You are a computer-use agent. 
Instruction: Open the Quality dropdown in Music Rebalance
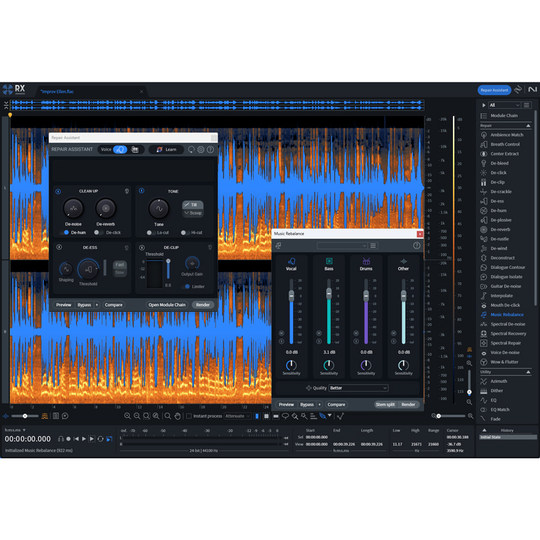(358, 388)
